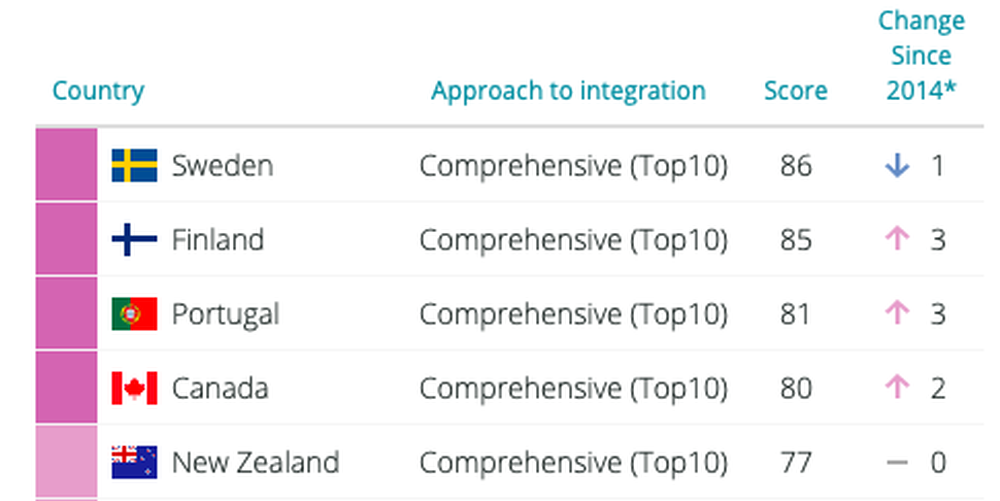
Task: Click Canada's pink up arrow
Action: [x=897, y=388]
